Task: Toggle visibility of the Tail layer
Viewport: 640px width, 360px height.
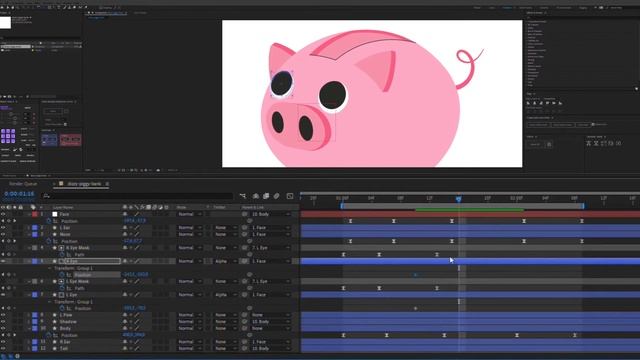Action: point(3,348)
